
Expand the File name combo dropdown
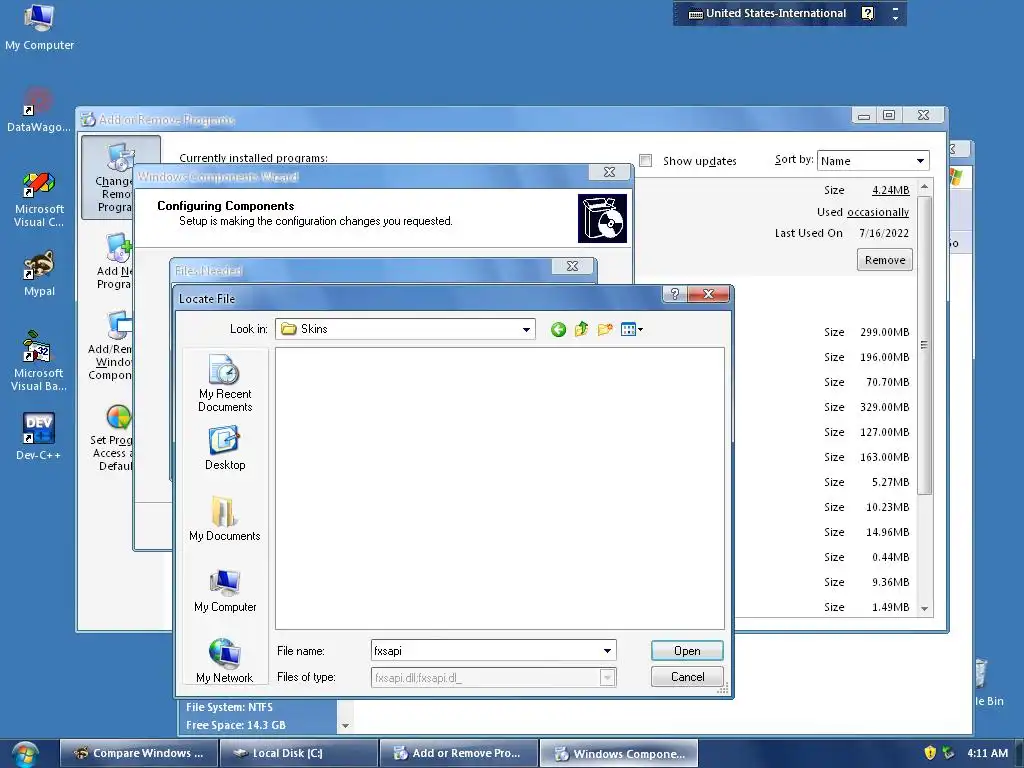click(x=607, y=650)
